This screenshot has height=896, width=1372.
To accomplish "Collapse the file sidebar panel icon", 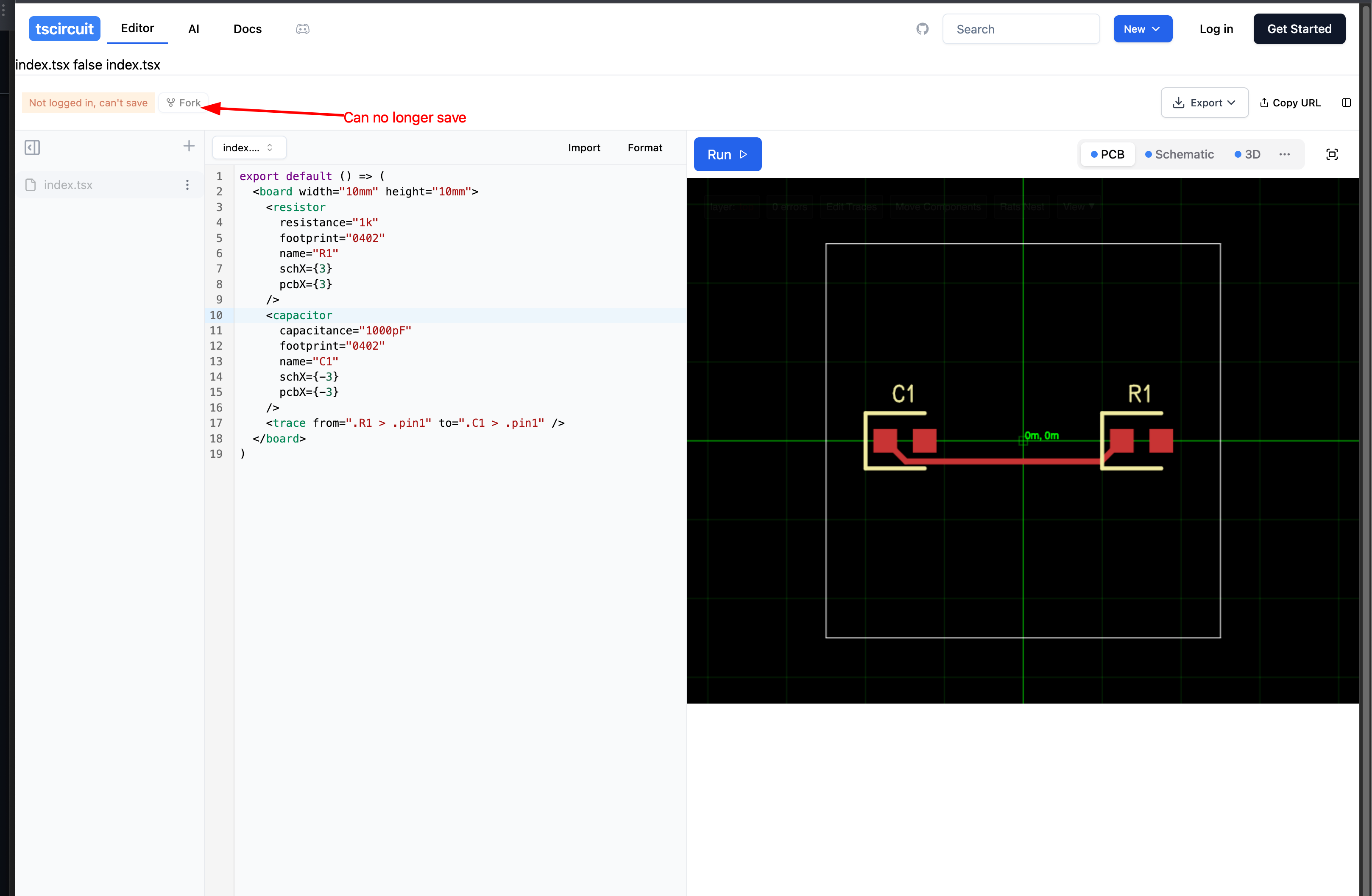I will tap(32, 147).
